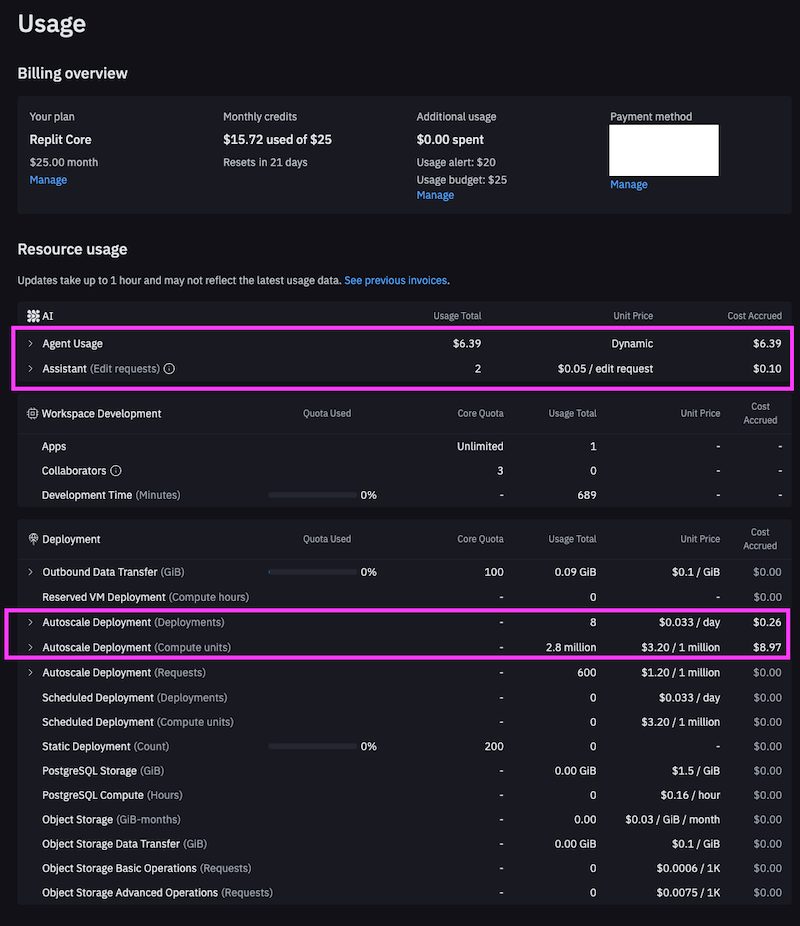Click Manage under Payment method
This screenshot has height=926, width=800.
(x=628, y=185)
